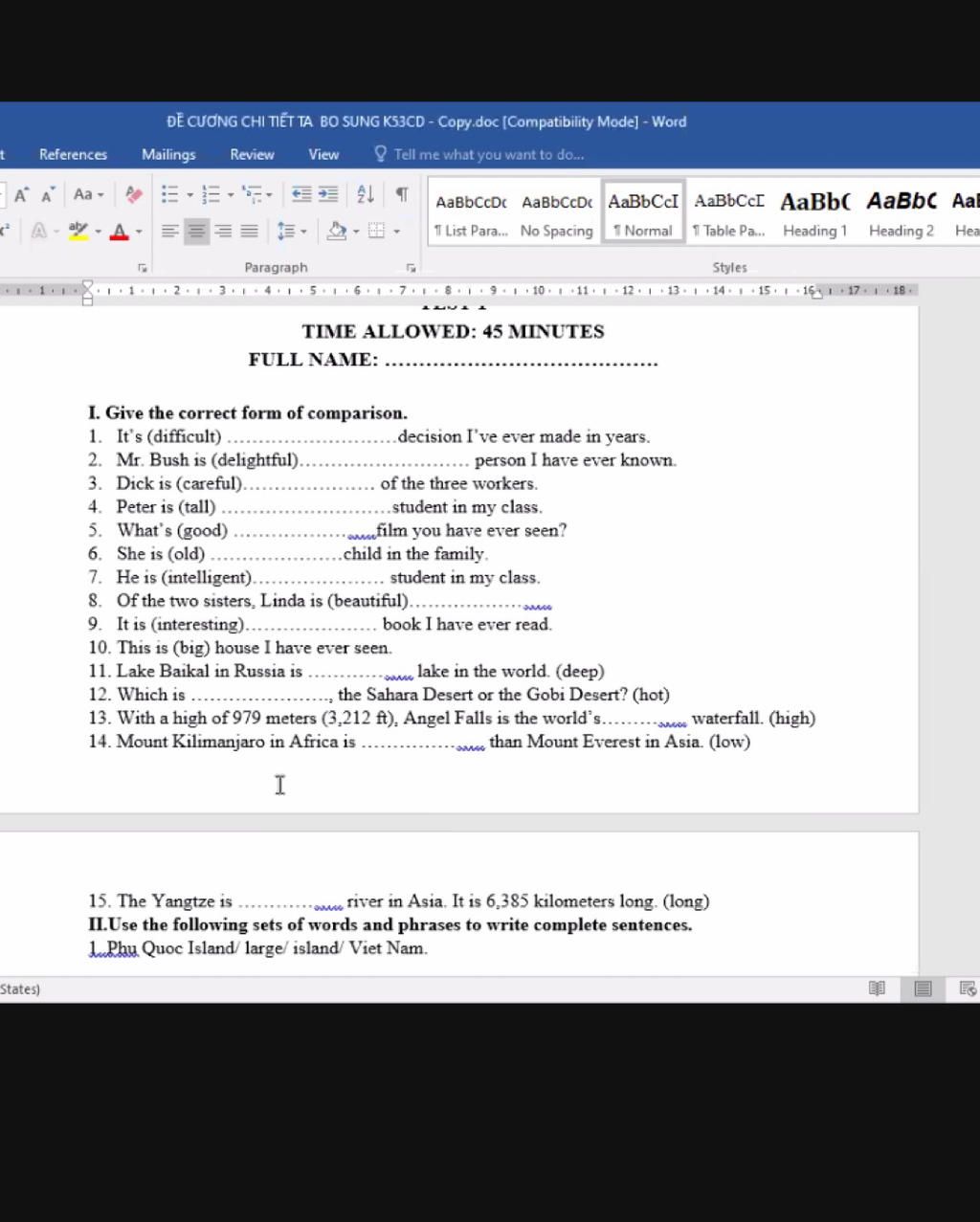Image resolution: width=980 pixels, height=1222 pixels.
Task: Switch to the View tab
Action: (323, 154)
